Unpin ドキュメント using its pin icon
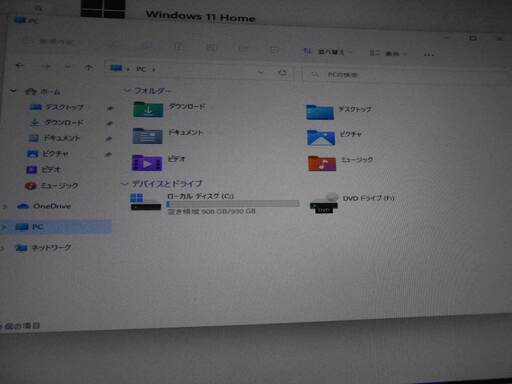The image size is (512, 384). [x=108, y=139]
